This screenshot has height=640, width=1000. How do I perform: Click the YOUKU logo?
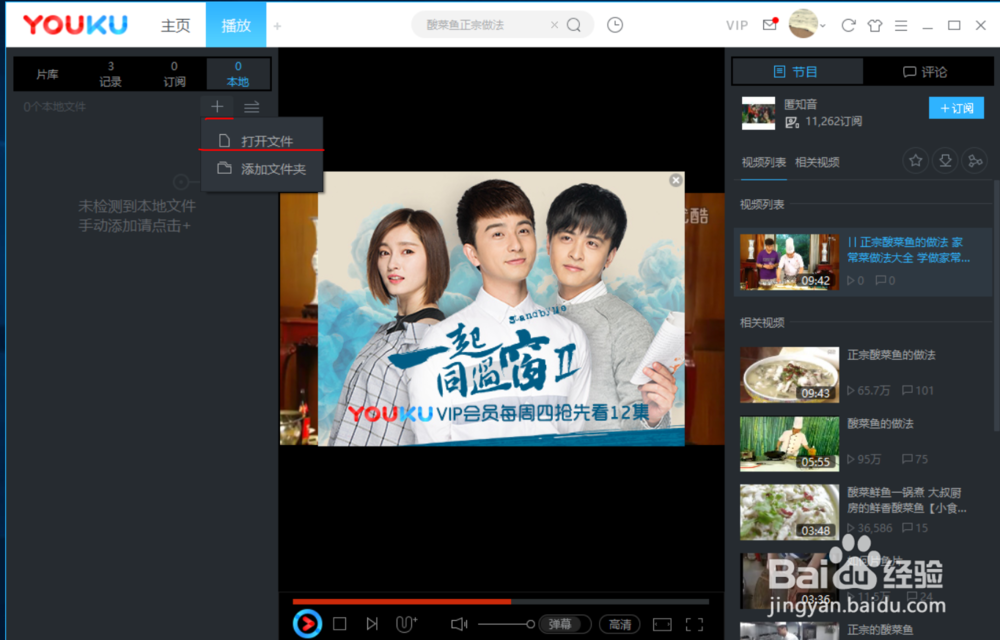coord(75,25)
